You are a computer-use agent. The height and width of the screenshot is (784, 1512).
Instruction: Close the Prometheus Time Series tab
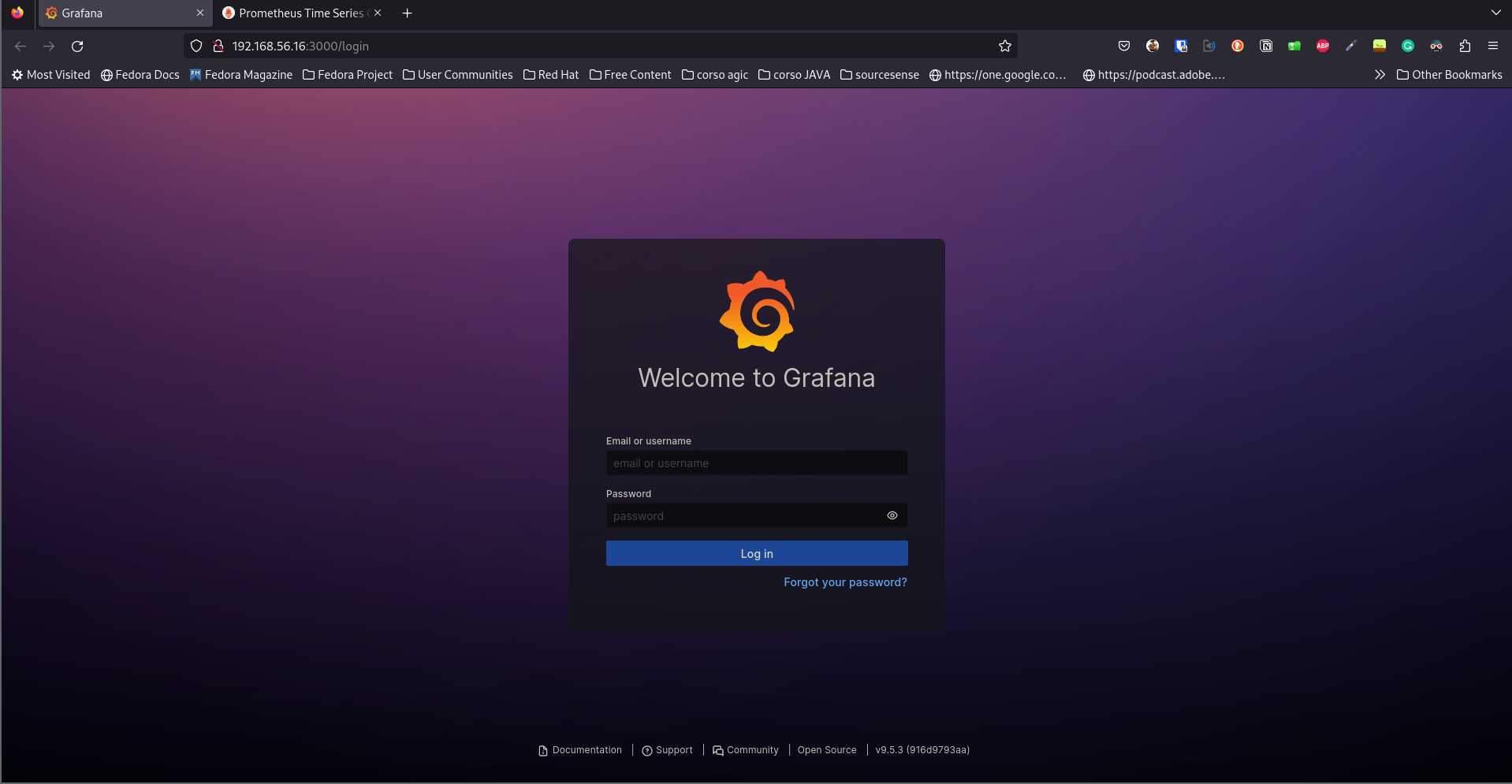click(x=378, y=13)
